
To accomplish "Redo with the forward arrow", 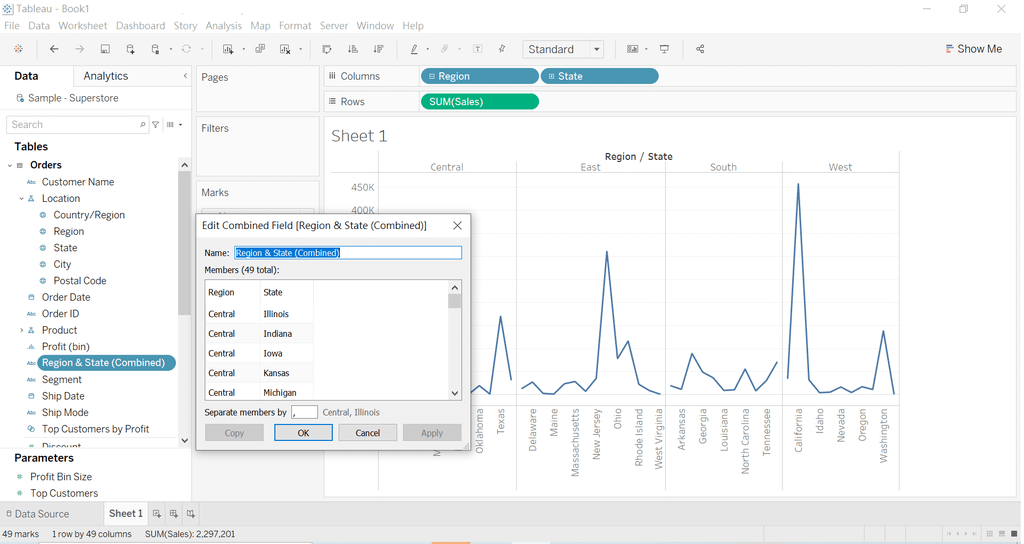I will pos(79,49).
